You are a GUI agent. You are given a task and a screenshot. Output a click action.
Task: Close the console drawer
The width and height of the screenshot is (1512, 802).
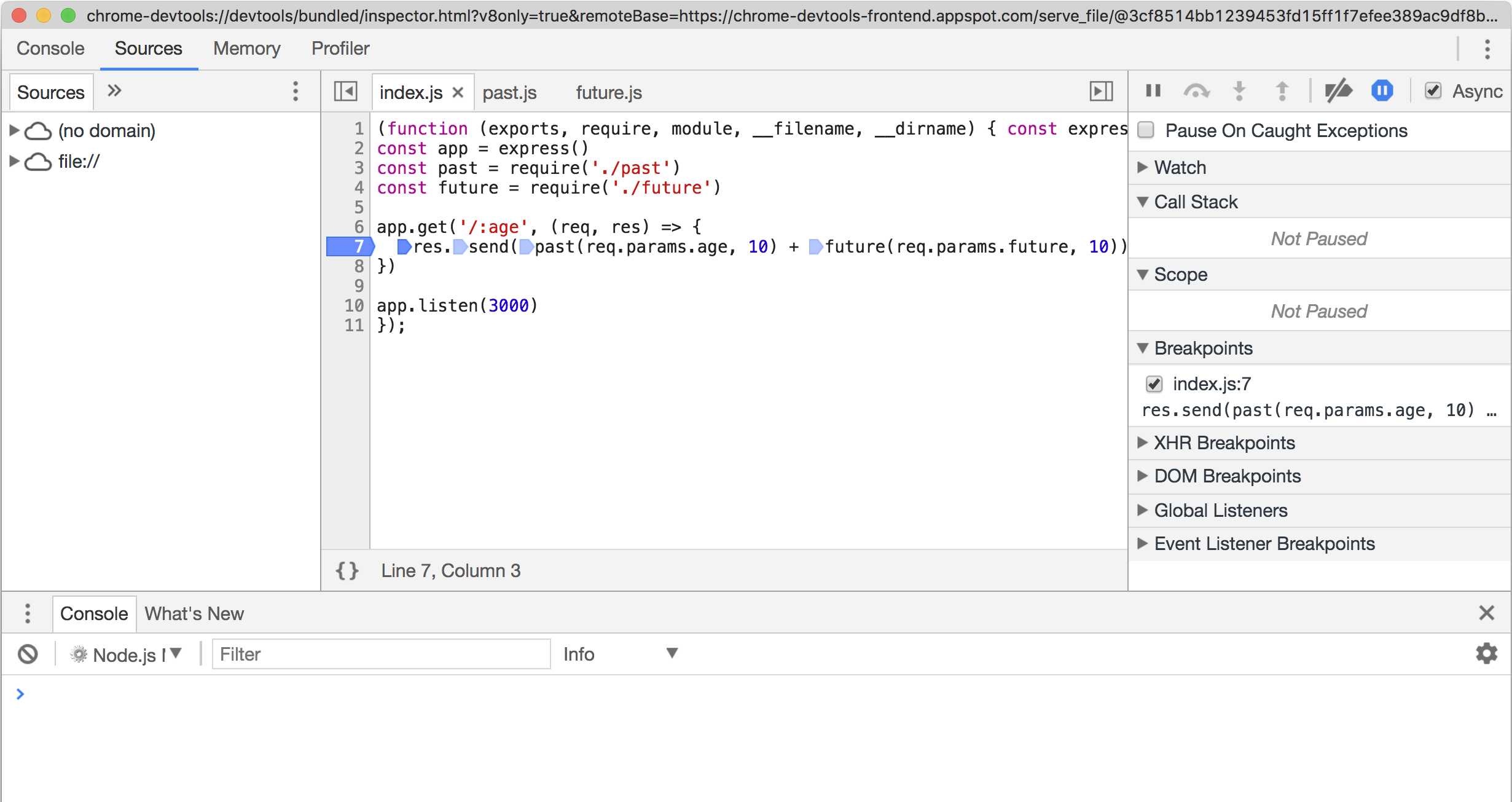(x=1486, y=613)
